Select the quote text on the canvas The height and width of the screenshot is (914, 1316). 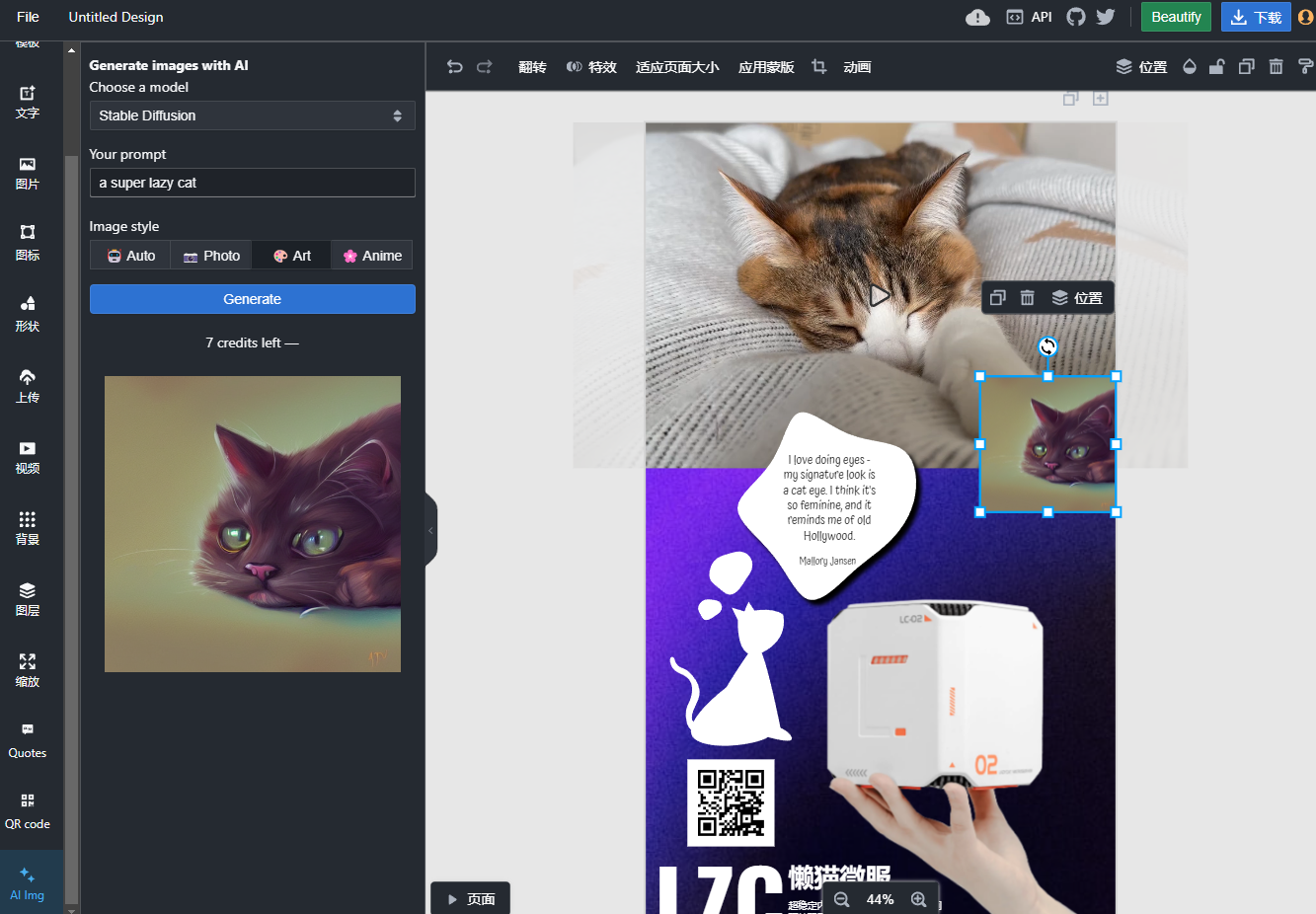(x=829, y=497)
